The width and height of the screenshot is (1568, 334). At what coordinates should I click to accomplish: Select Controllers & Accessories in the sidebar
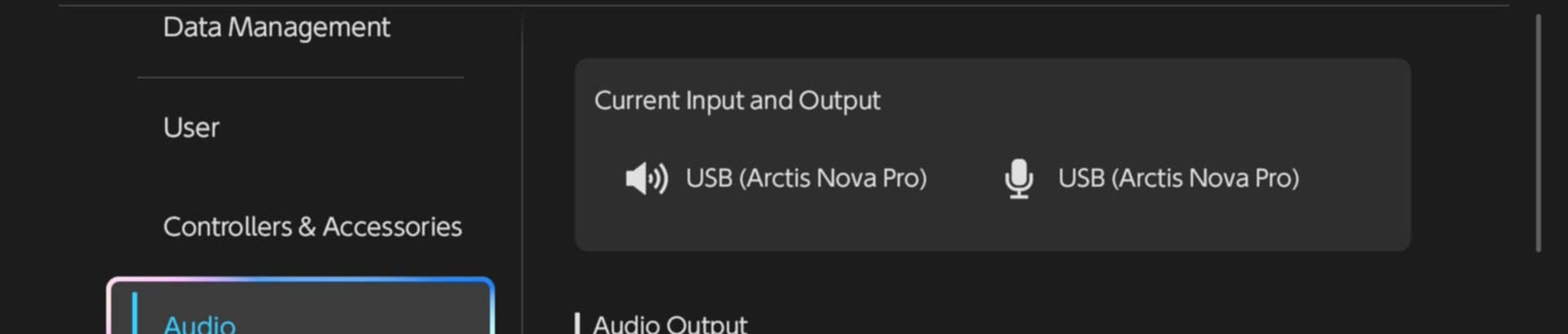pos(312,227)
